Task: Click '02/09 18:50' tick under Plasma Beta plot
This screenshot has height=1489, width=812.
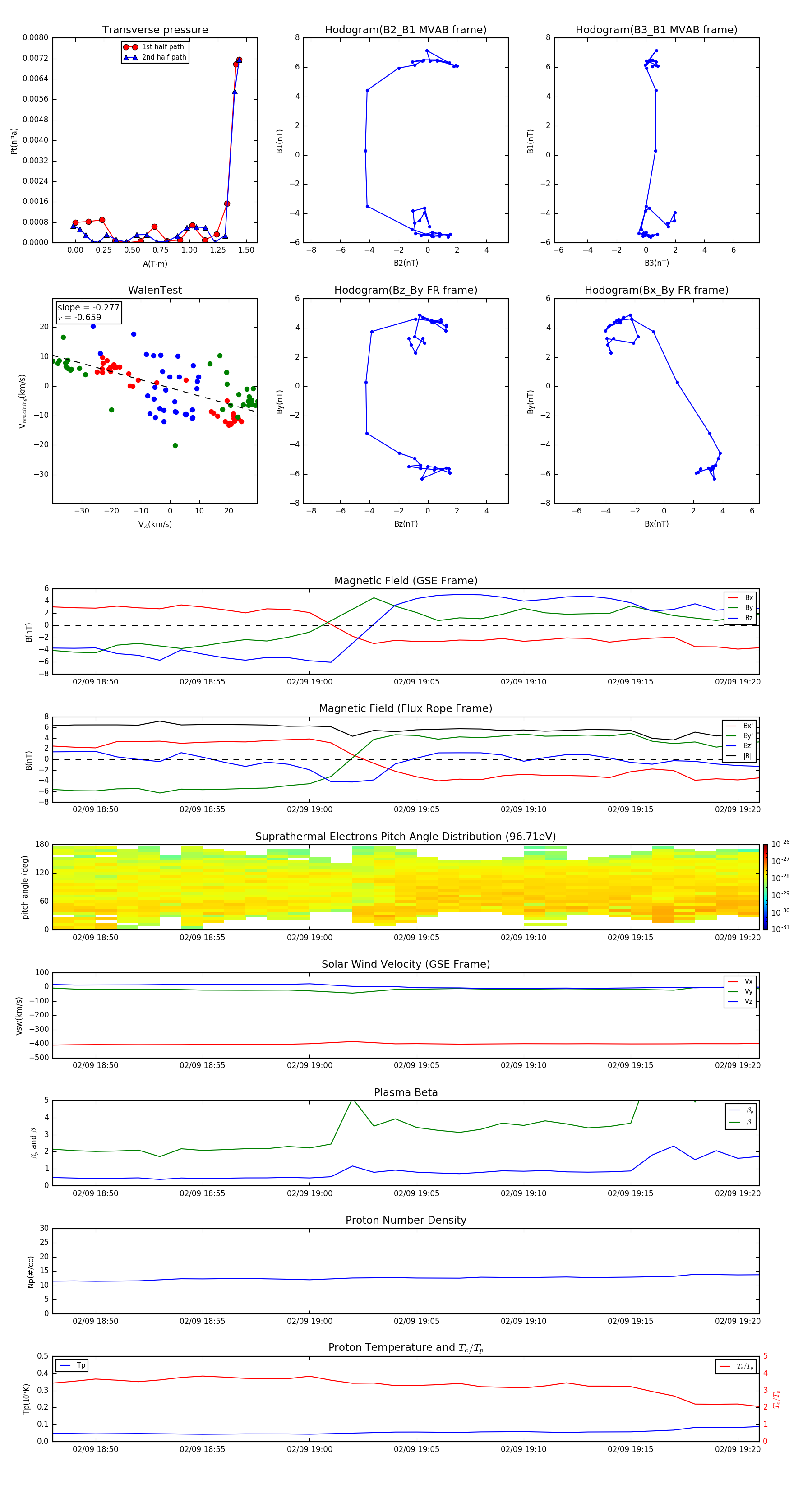Action: [95, 1193]
